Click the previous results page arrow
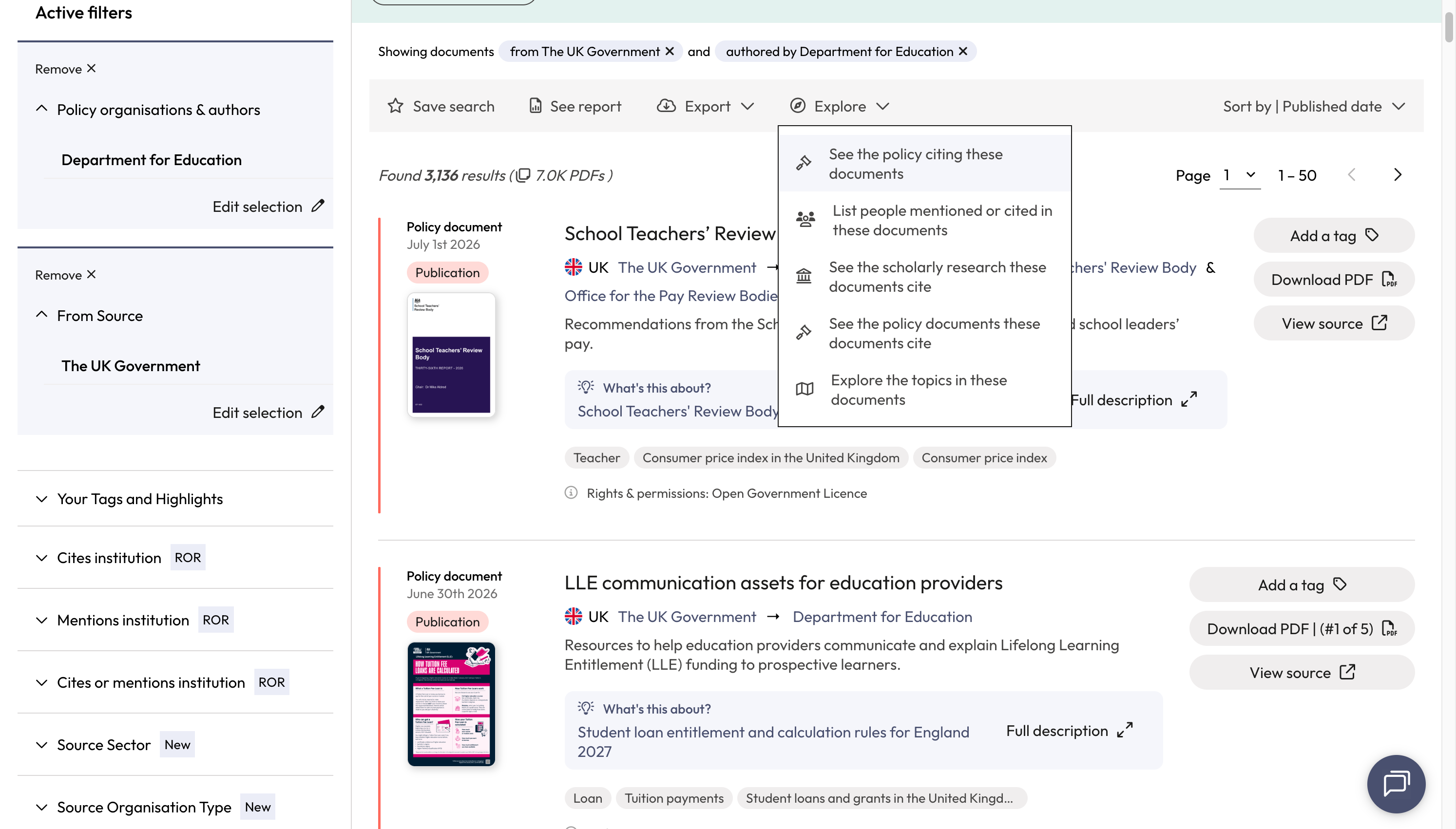 coord(1352,175)
